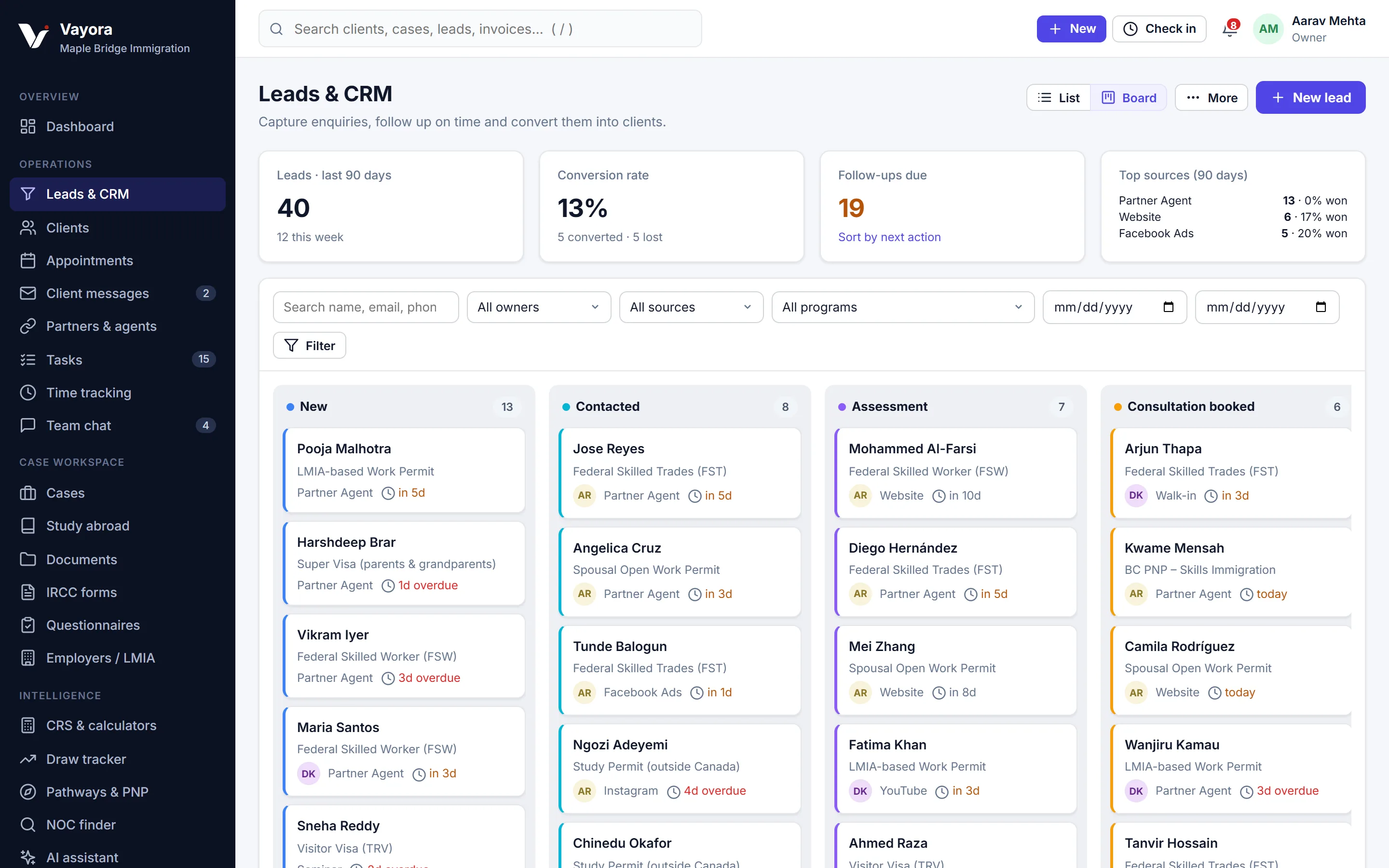The width and height of the screenshot is (1389, 868).
Task: Open AI assistant from sidebar
Action: point(118,857)
